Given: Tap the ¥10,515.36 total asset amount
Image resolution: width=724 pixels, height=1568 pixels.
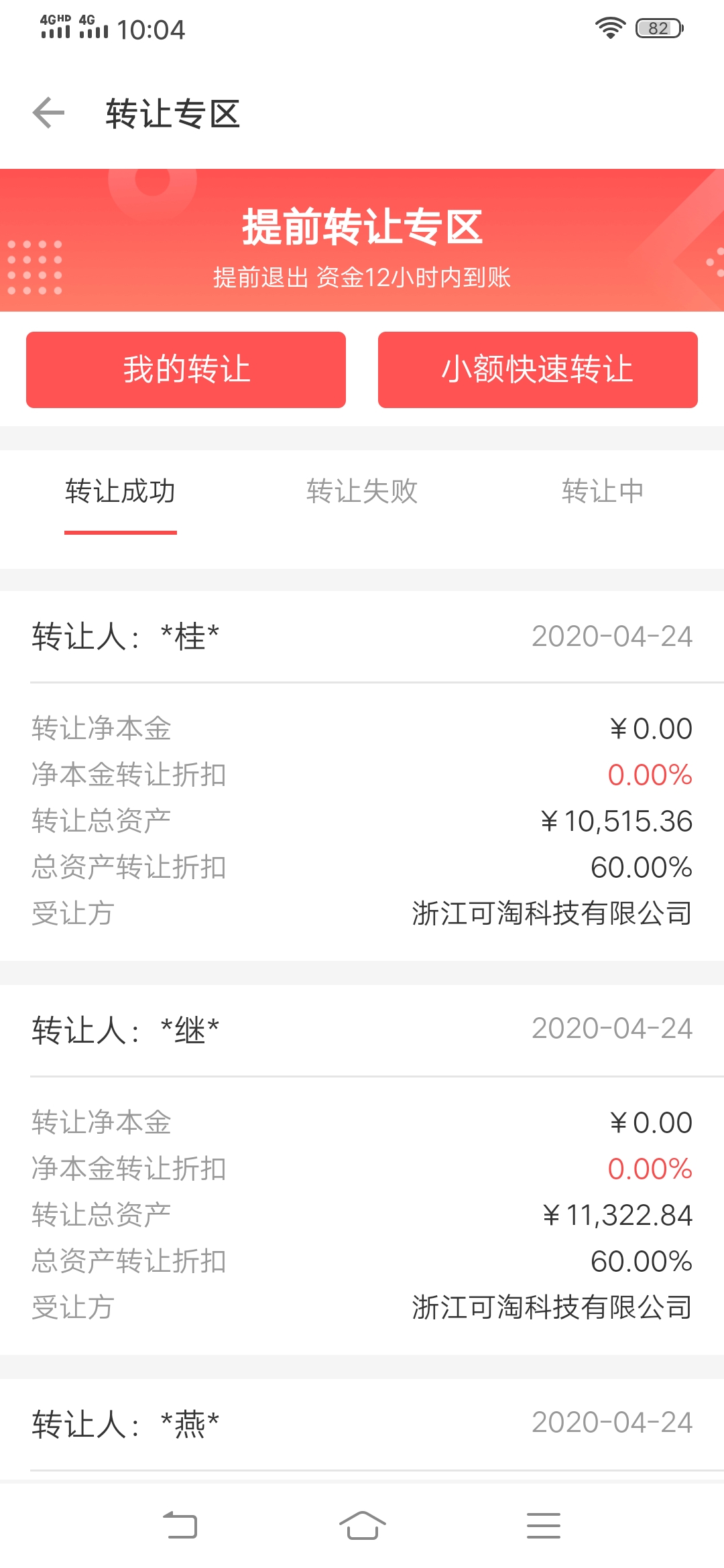Looking at the screenshot, I should 617,822.
